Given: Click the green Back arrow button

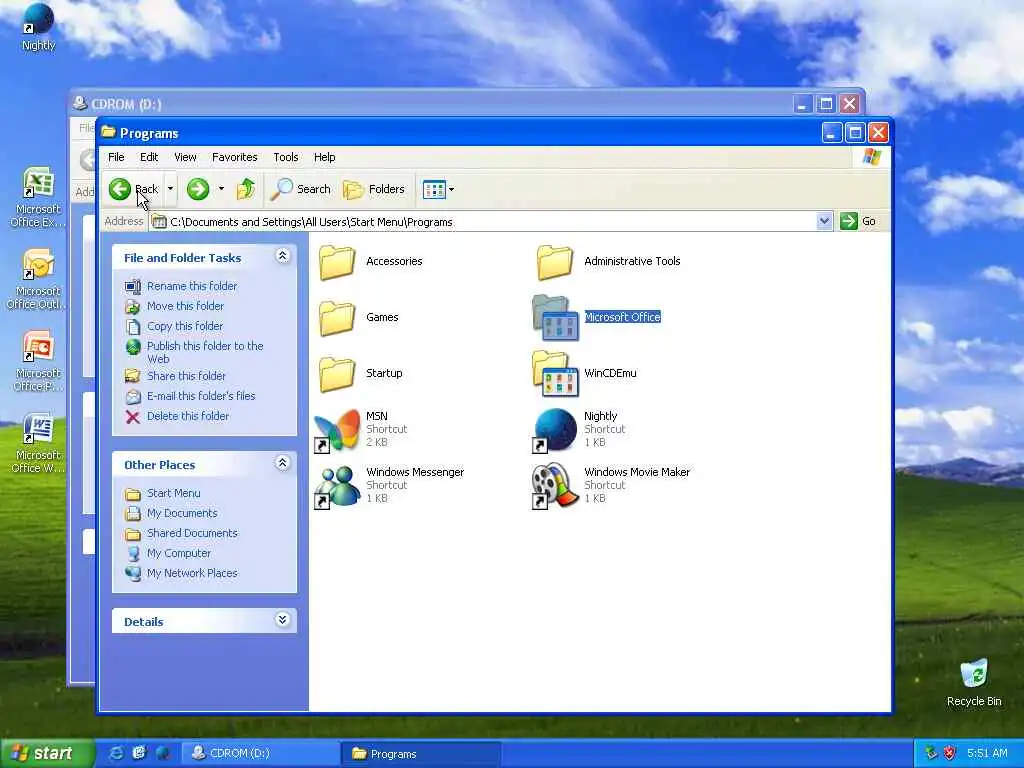Looking at the screenshot, I should tap(120, 189).
